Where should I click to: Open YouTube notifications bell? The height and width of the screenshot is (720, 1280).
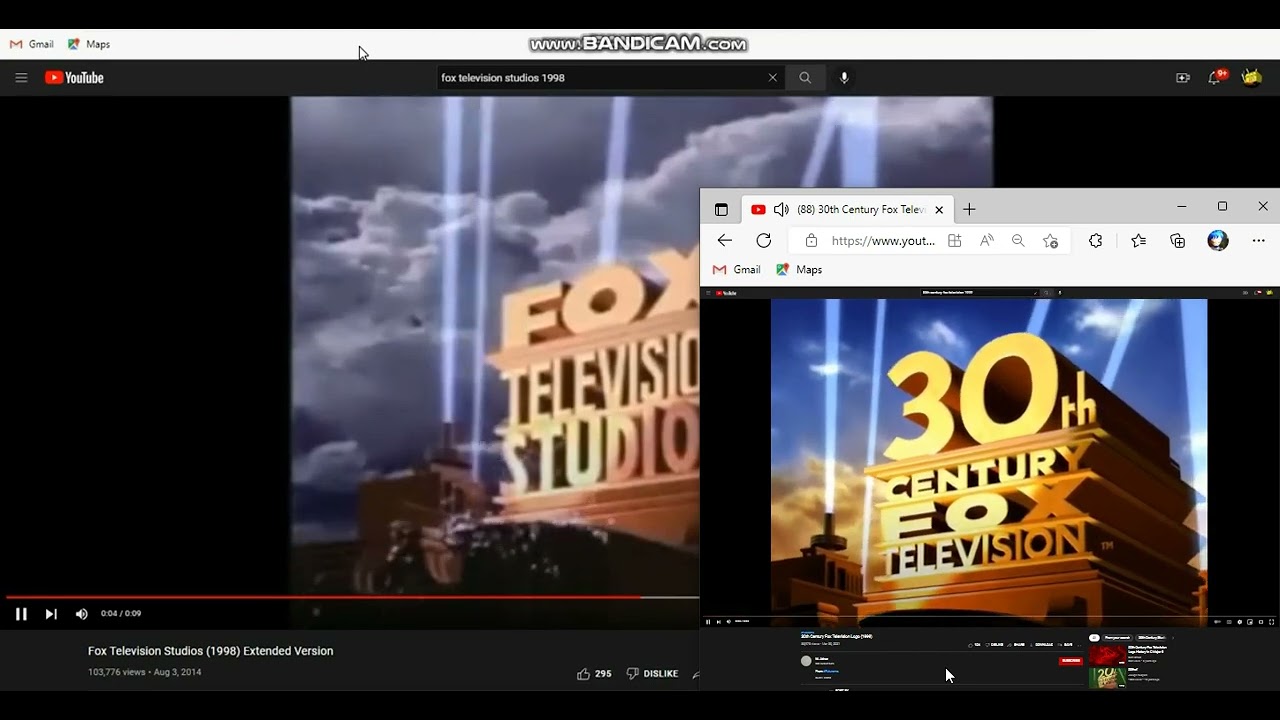pyautogui.click(x=1215, y=78)
